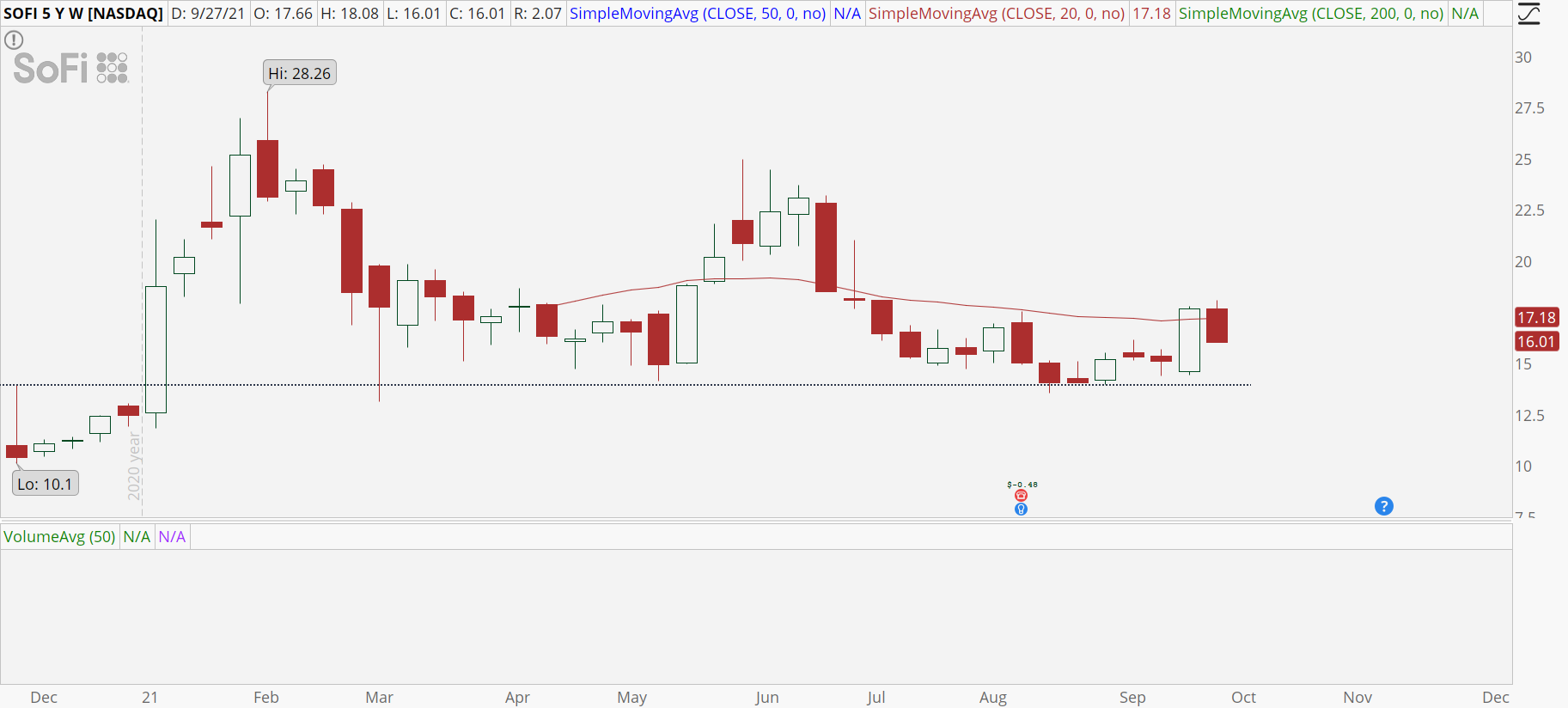Click the May label on time axis
The image size is (1568, 708).
pyautogui.click(x=632, y=698)
